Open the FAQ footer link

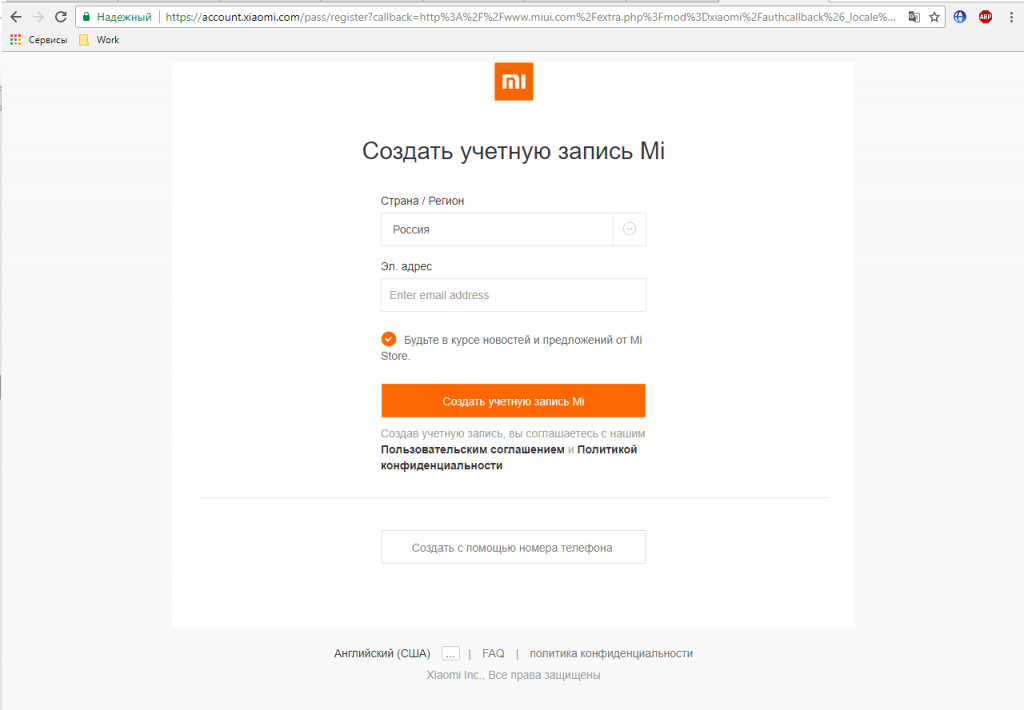tap(493, 654)
